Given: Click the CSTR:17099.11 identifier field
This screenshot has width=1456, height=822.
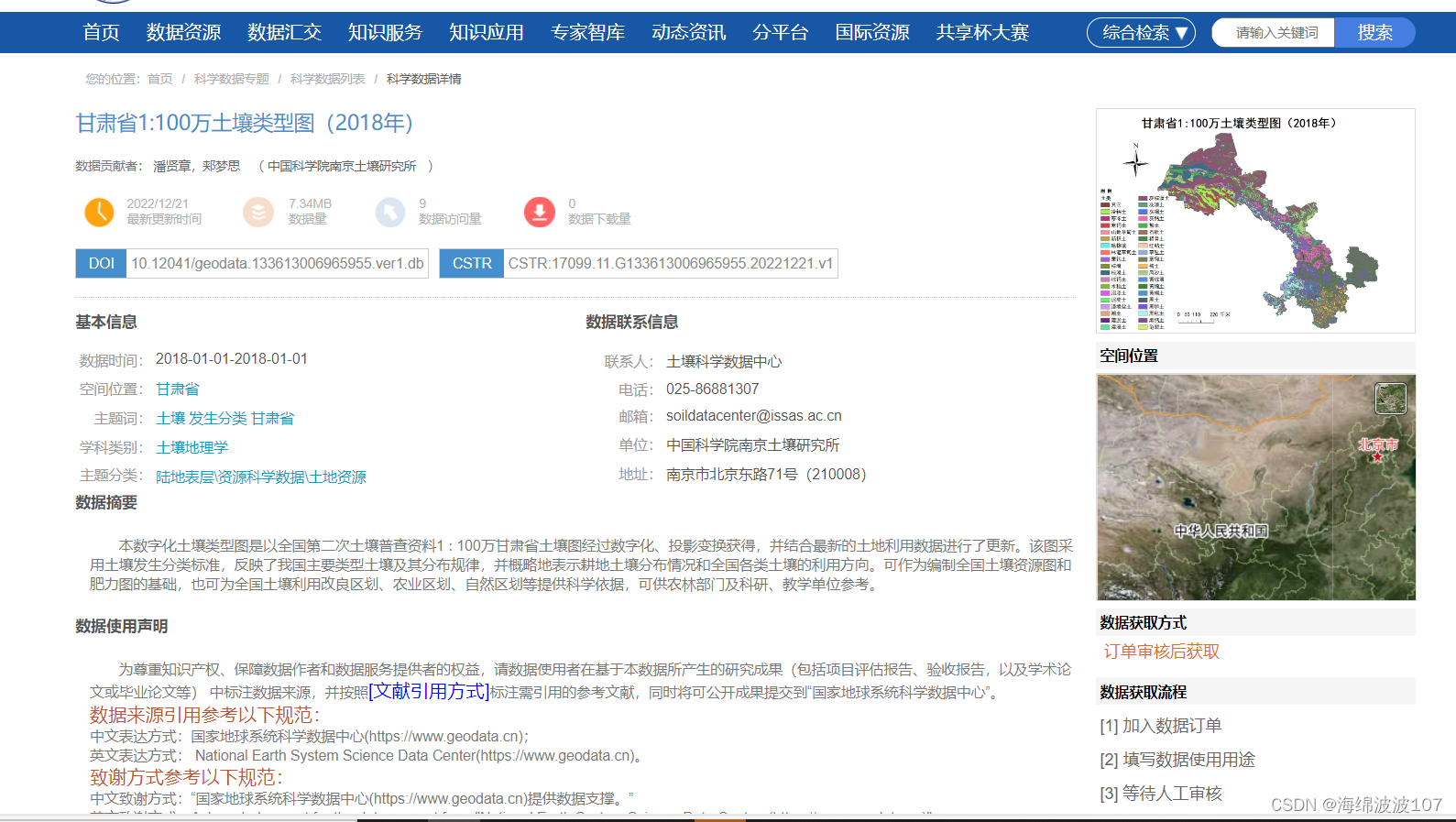Looking at the screenshot, I should (671, 263).
